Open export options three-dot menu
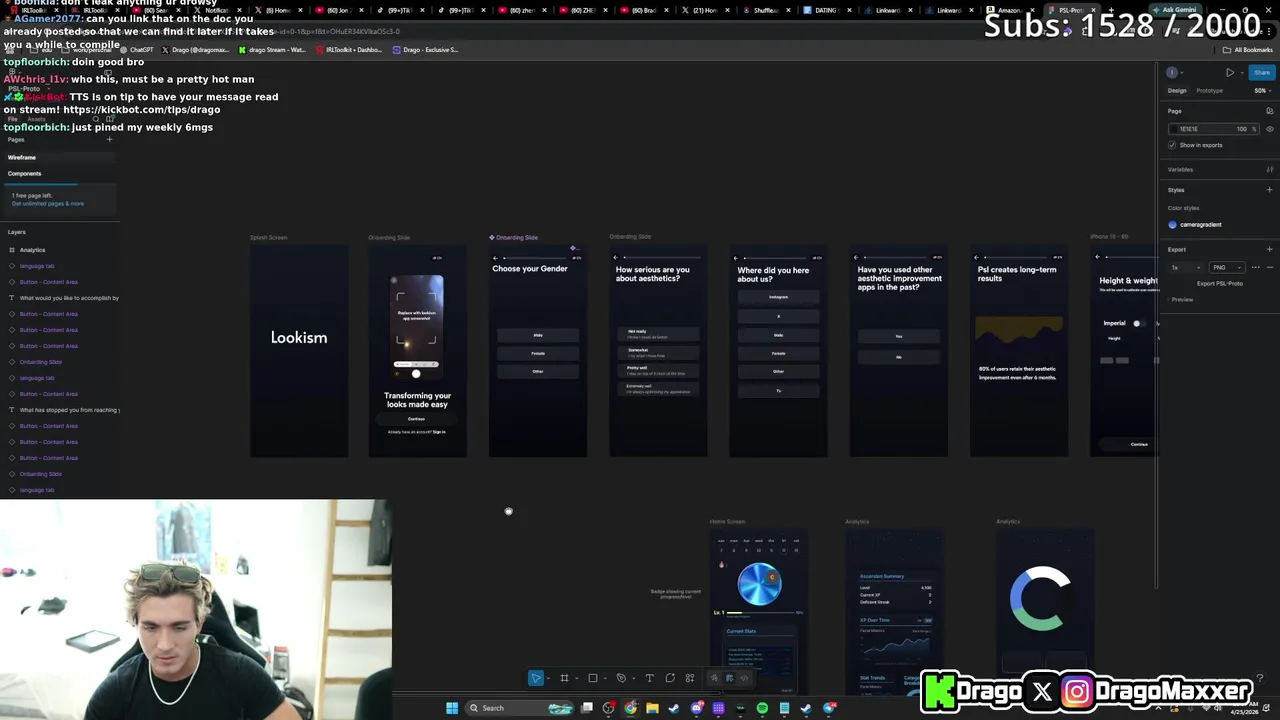This screenshot has width=1280, height=720. click(x=1255, y=267)
